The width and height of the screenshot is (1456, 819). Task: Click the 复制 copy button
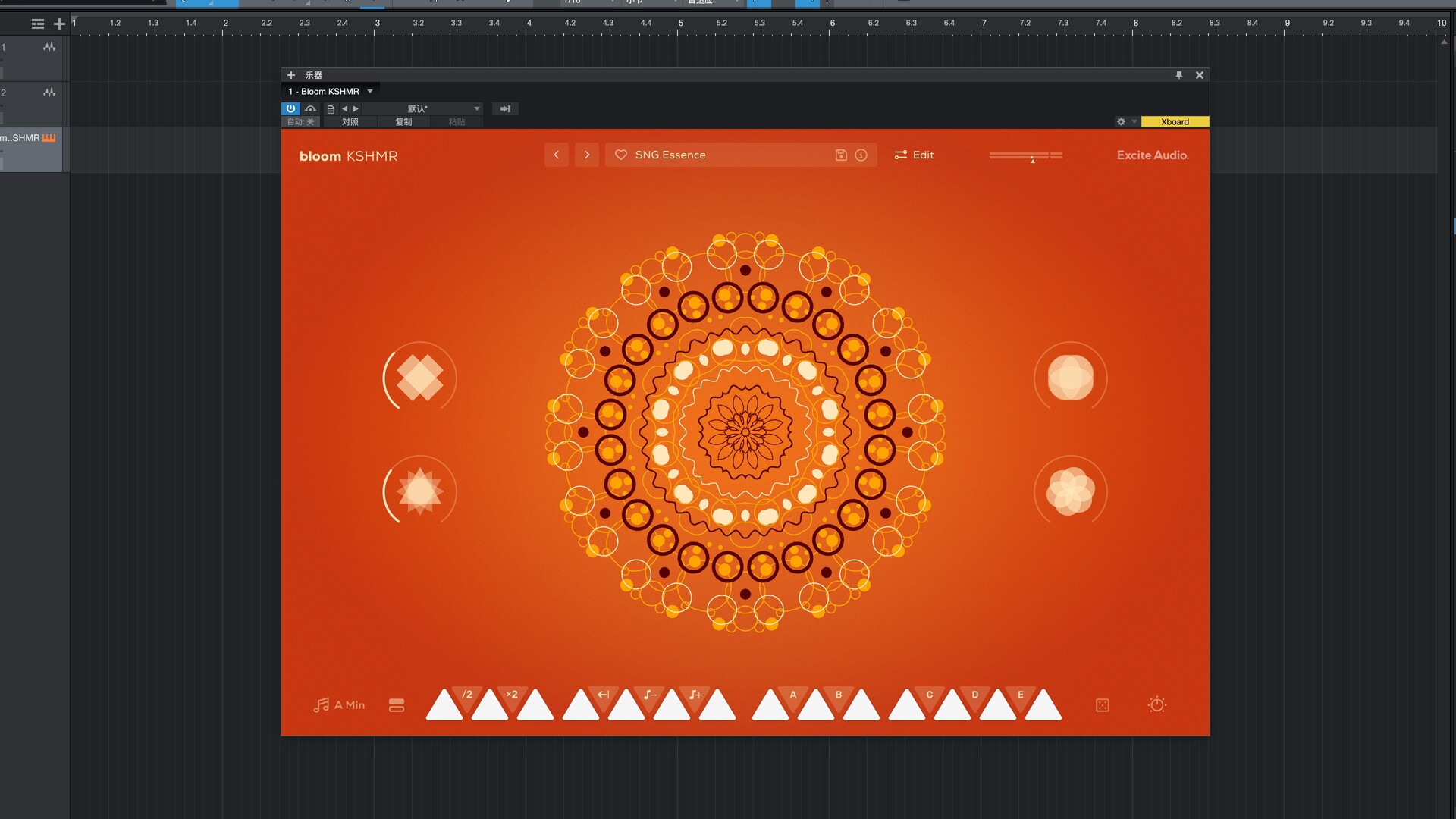coord(403,121)
